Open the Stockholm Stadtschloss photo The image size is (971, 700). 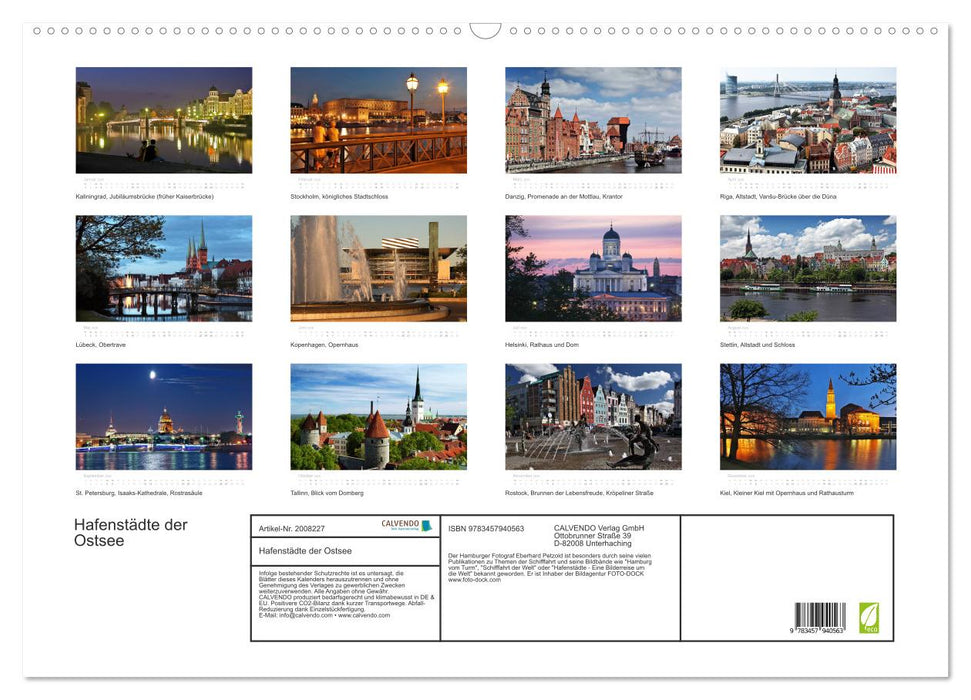coord(379,119)
